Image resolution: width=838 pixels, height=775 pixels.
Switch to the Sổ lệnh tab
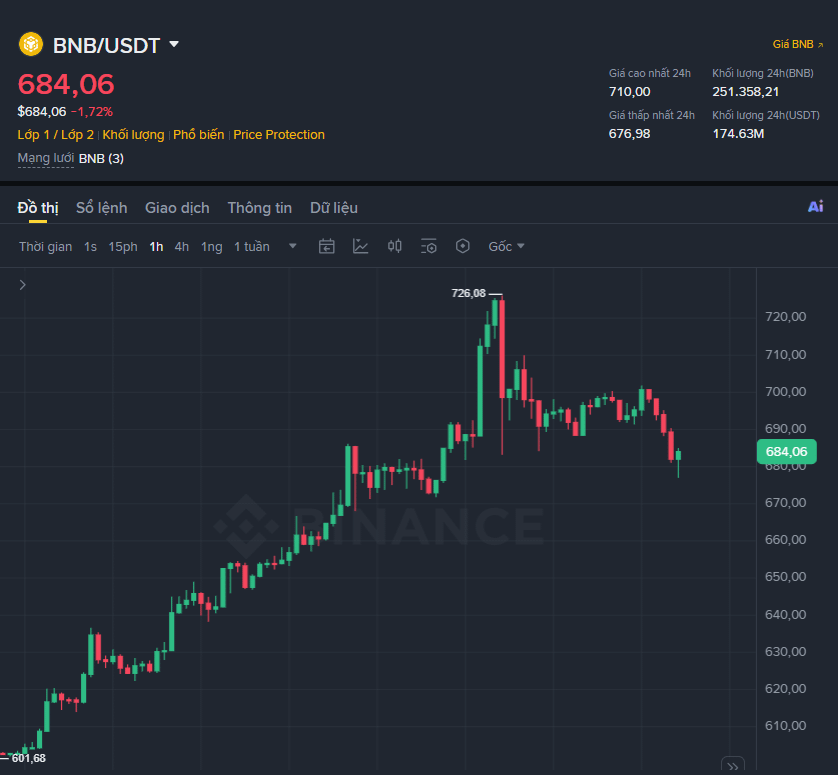click(x=102, y=208)
